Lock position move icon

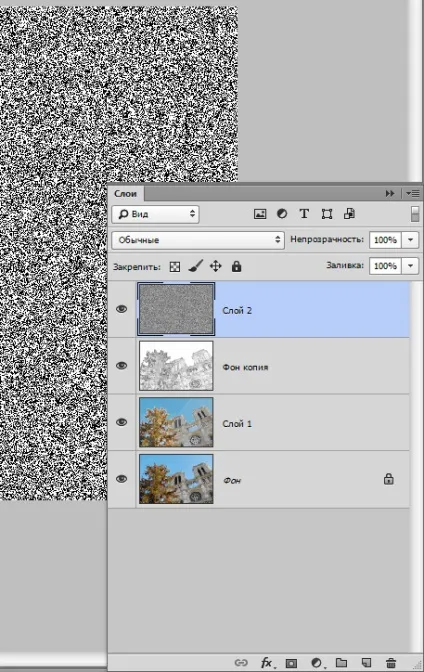point(216,266)
